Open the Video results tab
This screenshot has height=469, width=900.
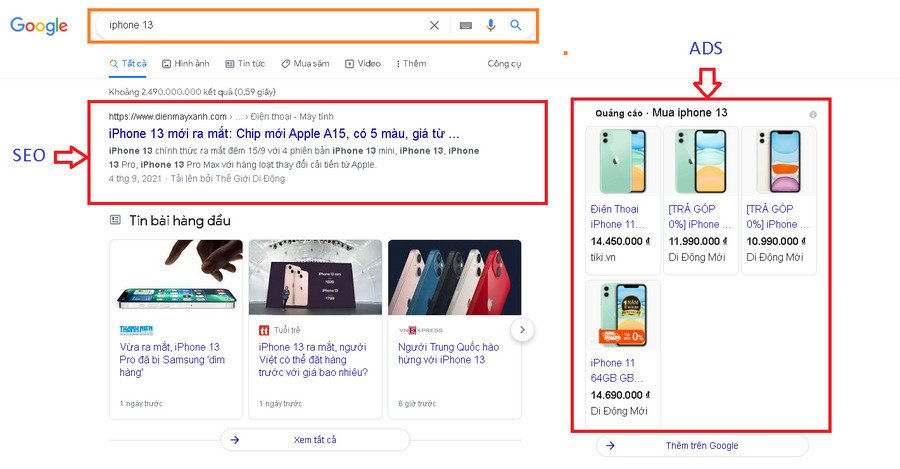point(363,63)
